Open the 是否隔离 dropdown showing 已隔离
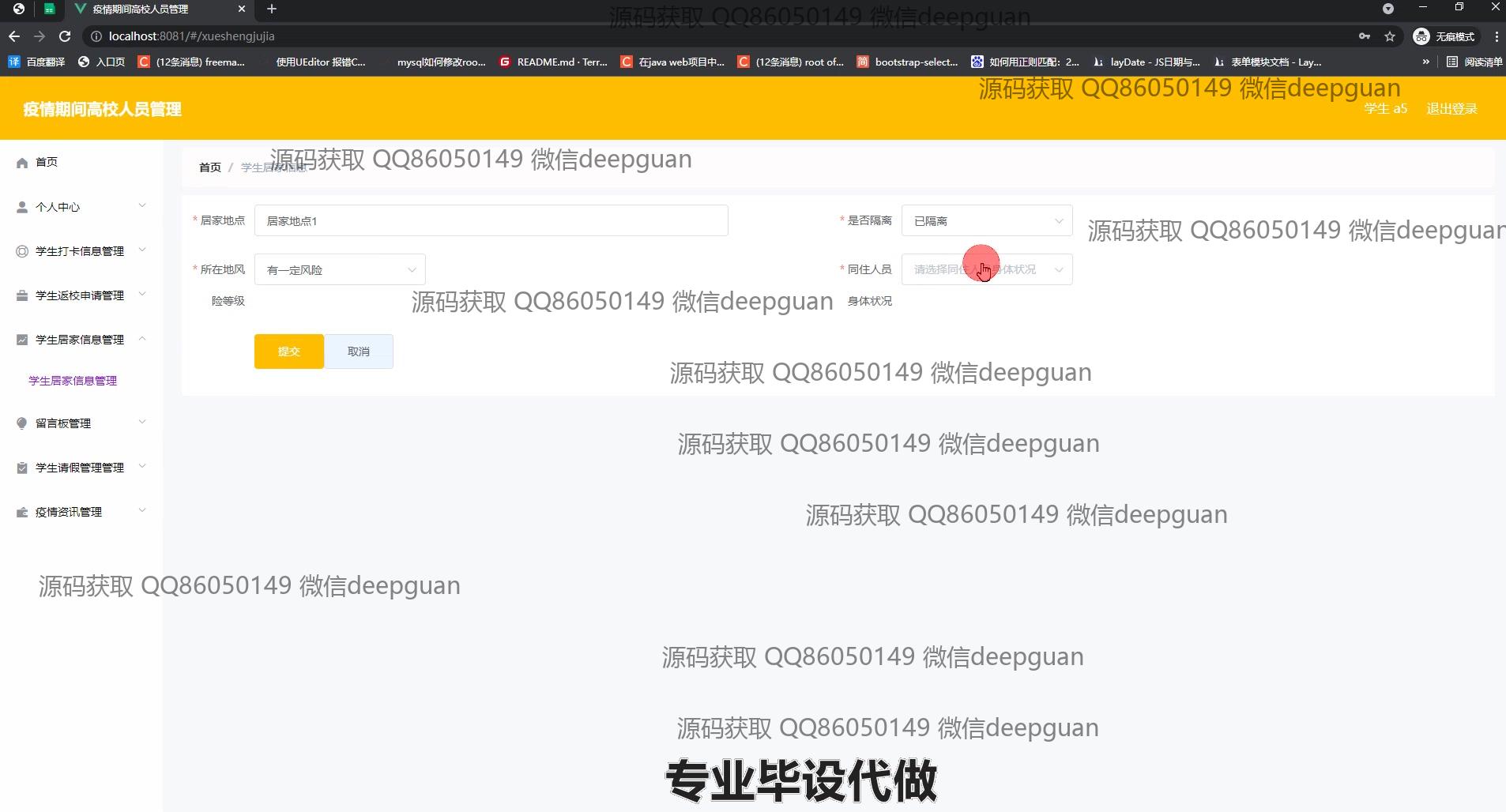This screenshot has height=812, width=1506. [987, 221]
